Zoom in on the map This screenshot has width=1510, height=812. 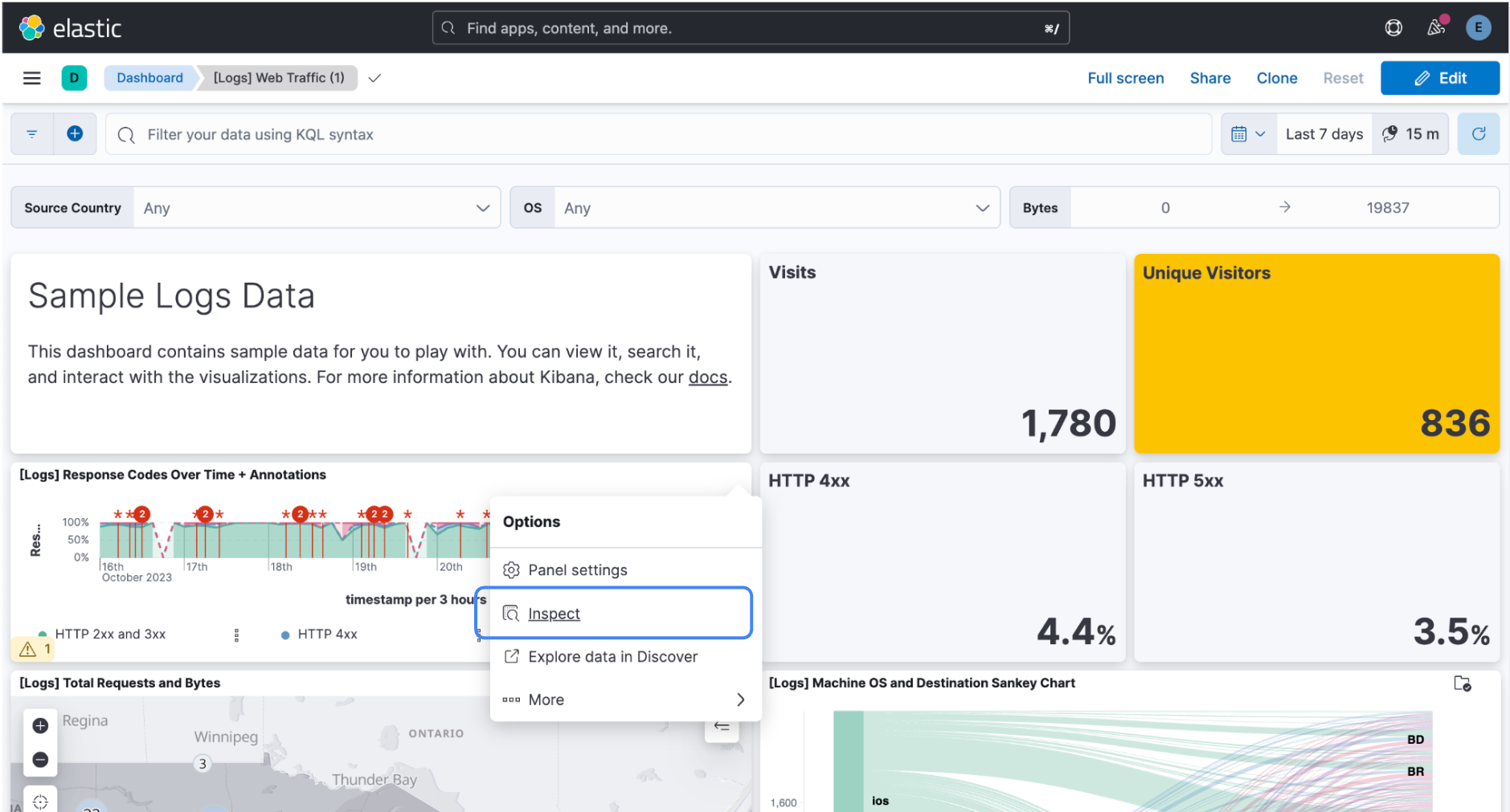point(40,725)
